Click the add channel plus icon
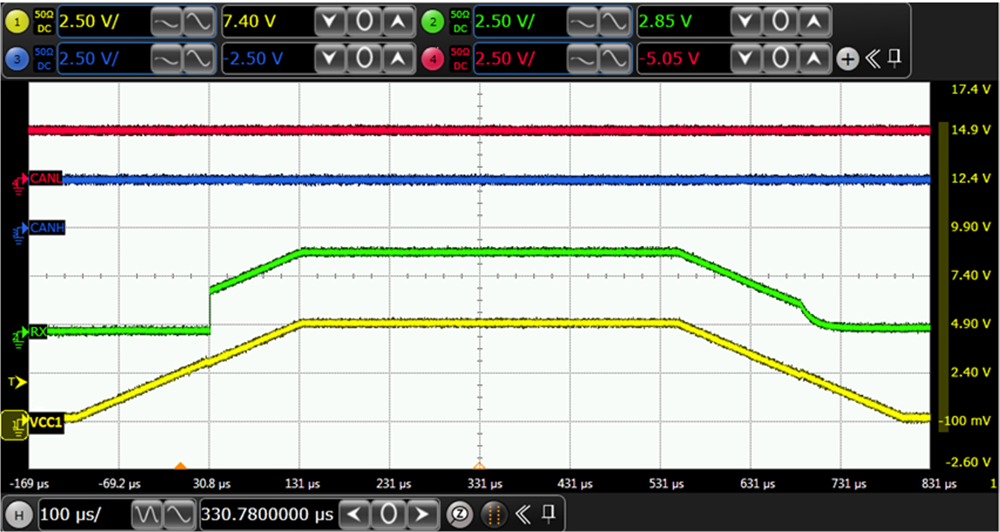Viewport: 1000px width, 532px height. (847, 58)
